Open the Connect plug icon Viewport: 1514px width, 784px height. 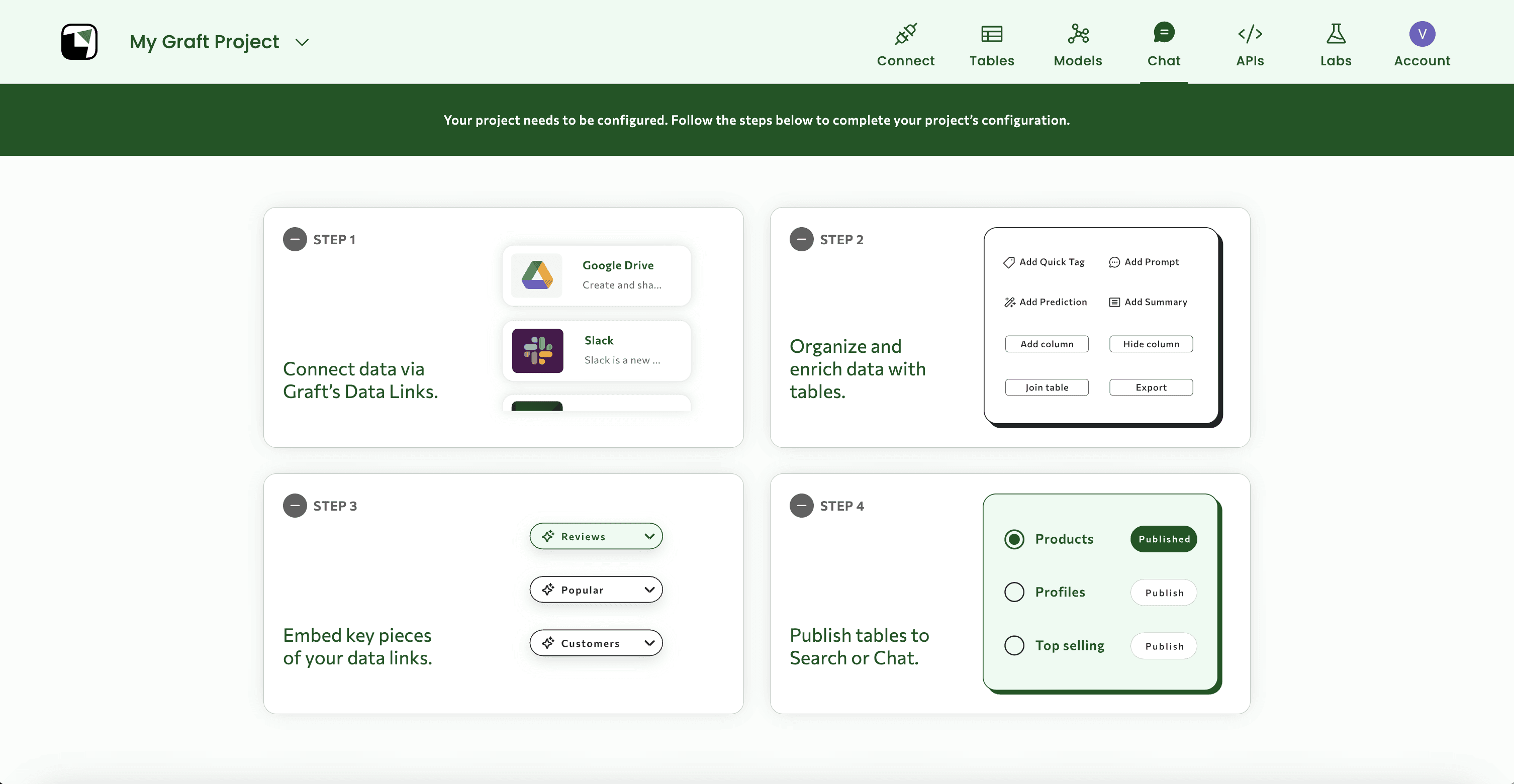click(x=905, y=34)
